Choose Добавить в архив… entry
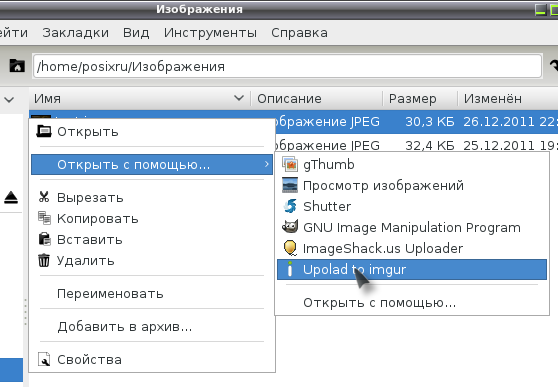 (152, 326)
